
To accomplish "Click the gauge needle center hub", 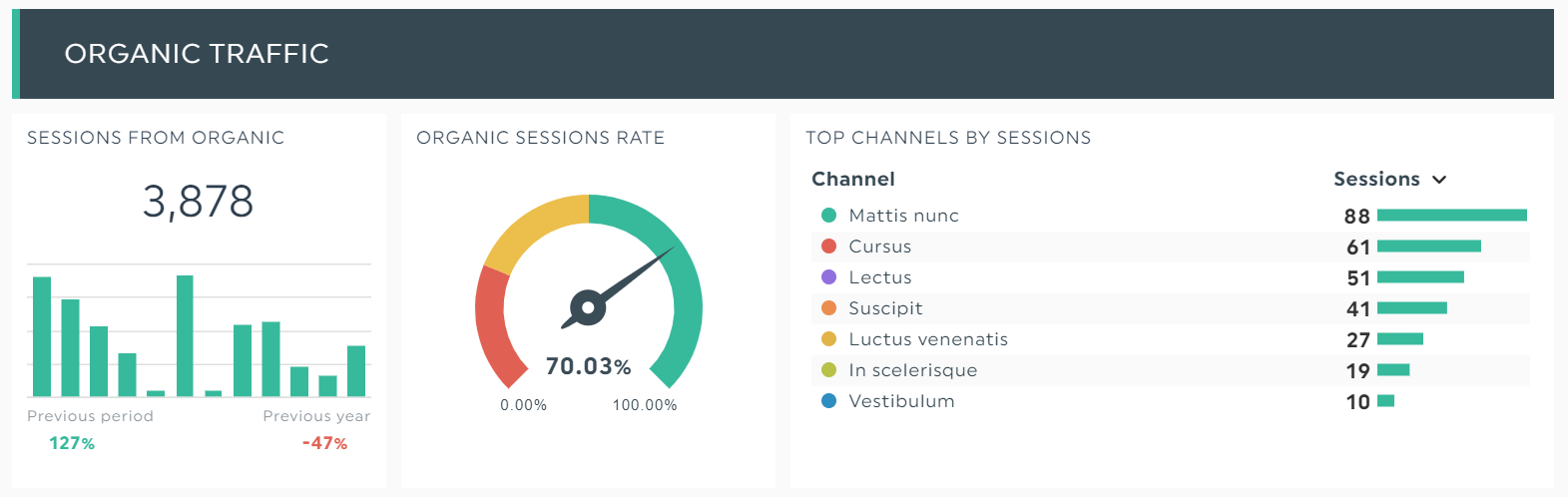I will (x=588, y=307).
